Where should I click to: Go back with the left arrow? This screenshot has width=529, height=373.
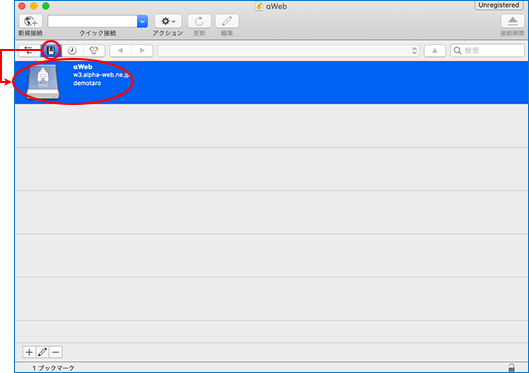120,51
